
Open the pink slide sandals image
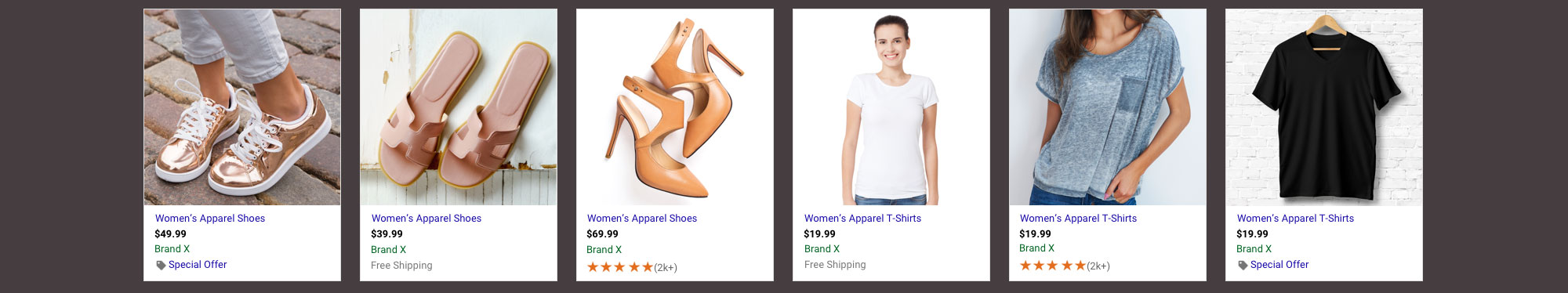pos(459,107)
